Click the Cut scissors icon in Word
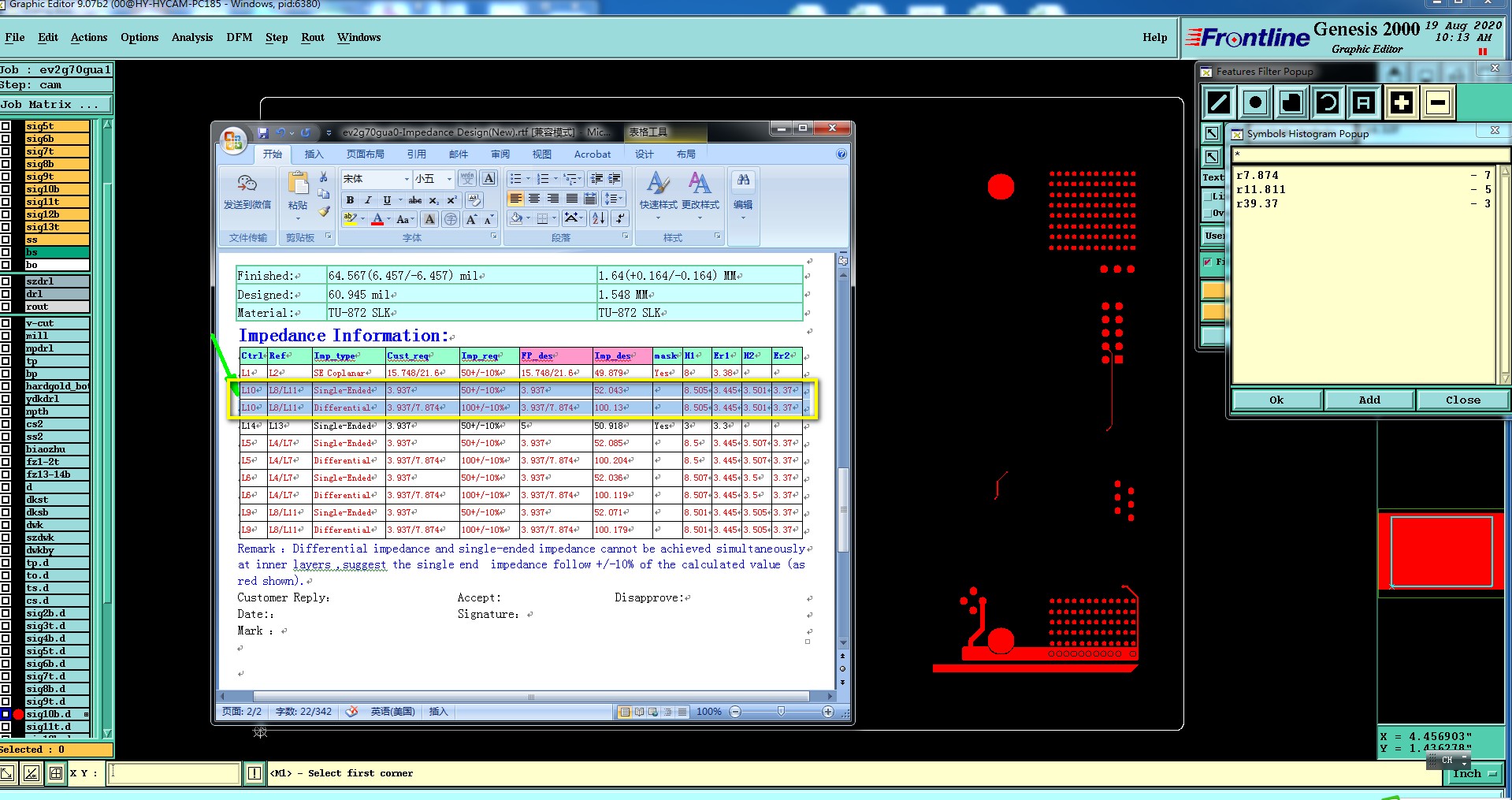Image resolution: width=1512 pixels, height=800 pixels. click(323, 178)
